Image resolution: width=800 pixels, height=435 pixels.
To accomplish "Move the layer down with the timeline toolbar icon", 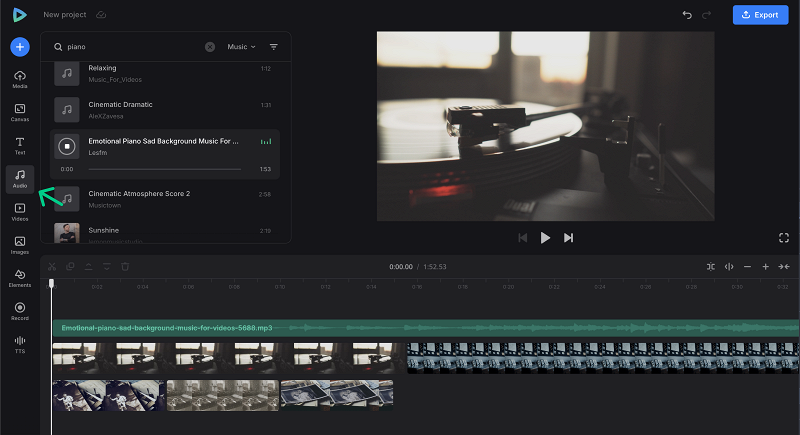I will pos(107,267).
